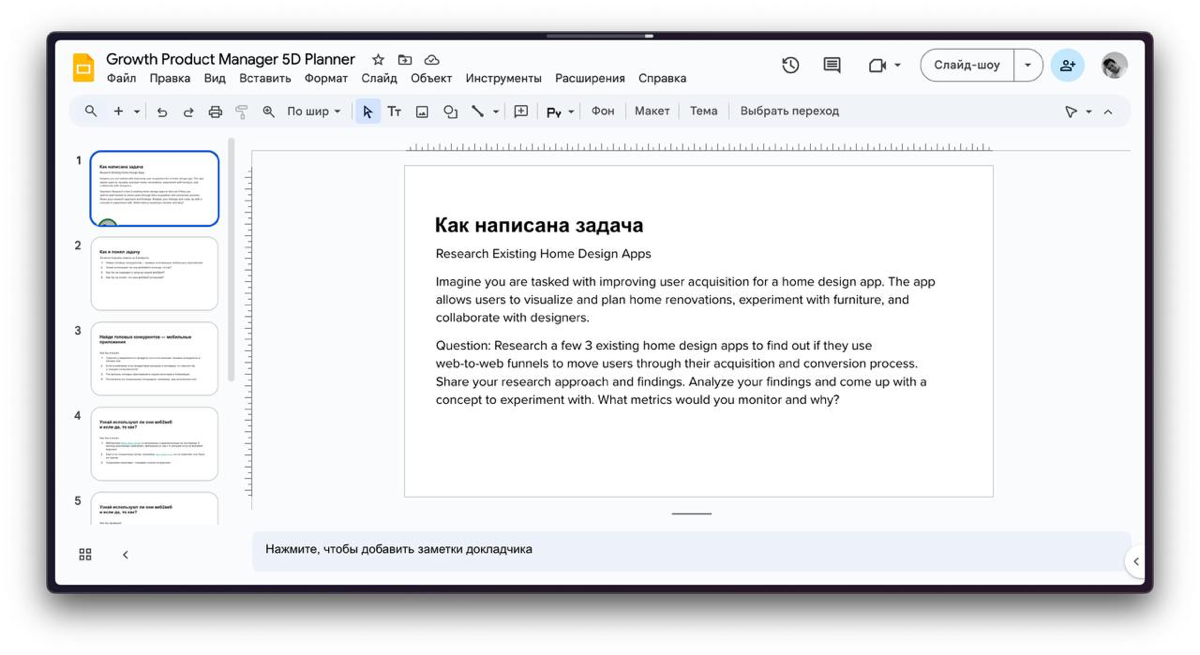The height and width of the screenshot is (655, 1200).
Task: Show the side panel with right-edge arrow
Action: [1135, 561]
